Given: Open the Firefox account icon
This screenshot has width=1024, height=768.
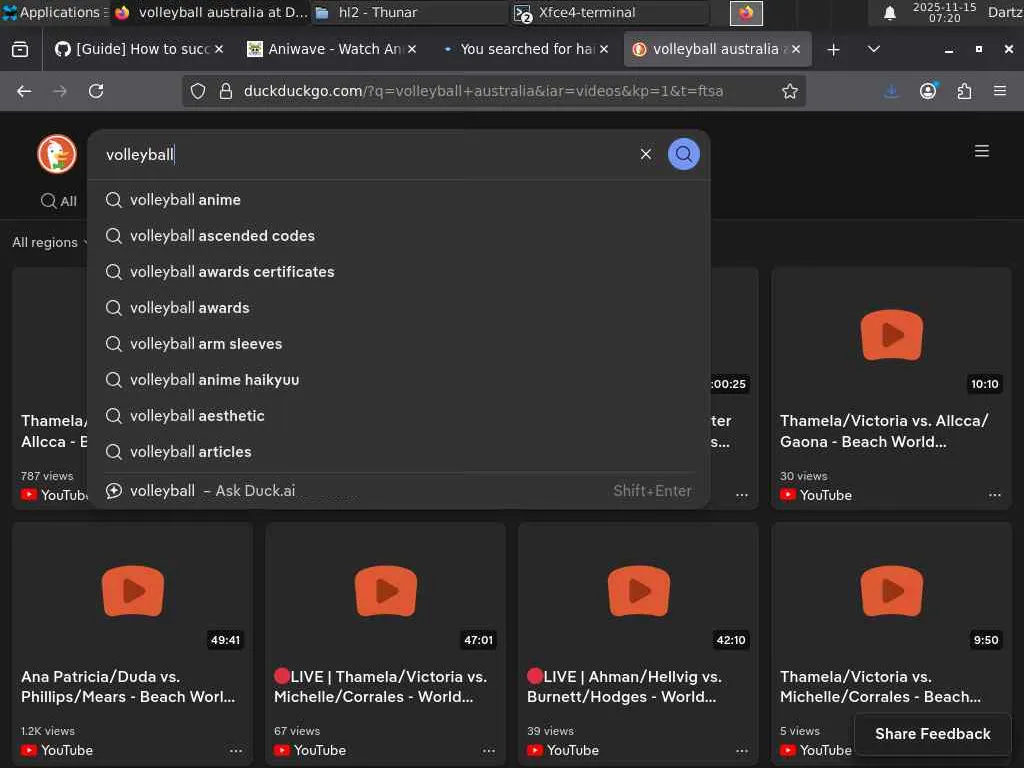Looking at the screenshot, I should click(x=928, y=91).
